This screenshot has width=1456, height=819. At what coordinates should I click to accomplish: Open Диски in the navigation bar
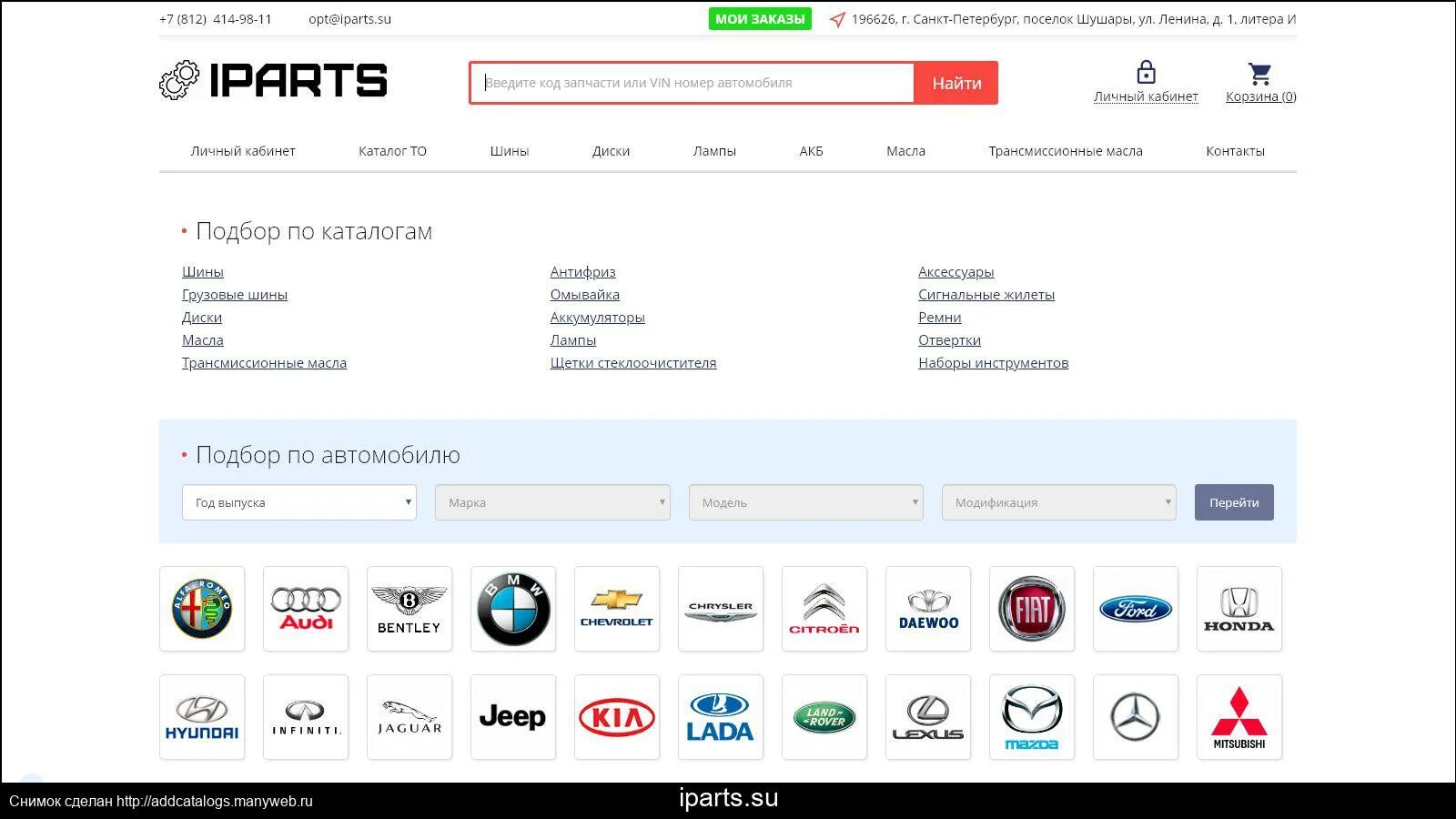click(x=611, y=151)
